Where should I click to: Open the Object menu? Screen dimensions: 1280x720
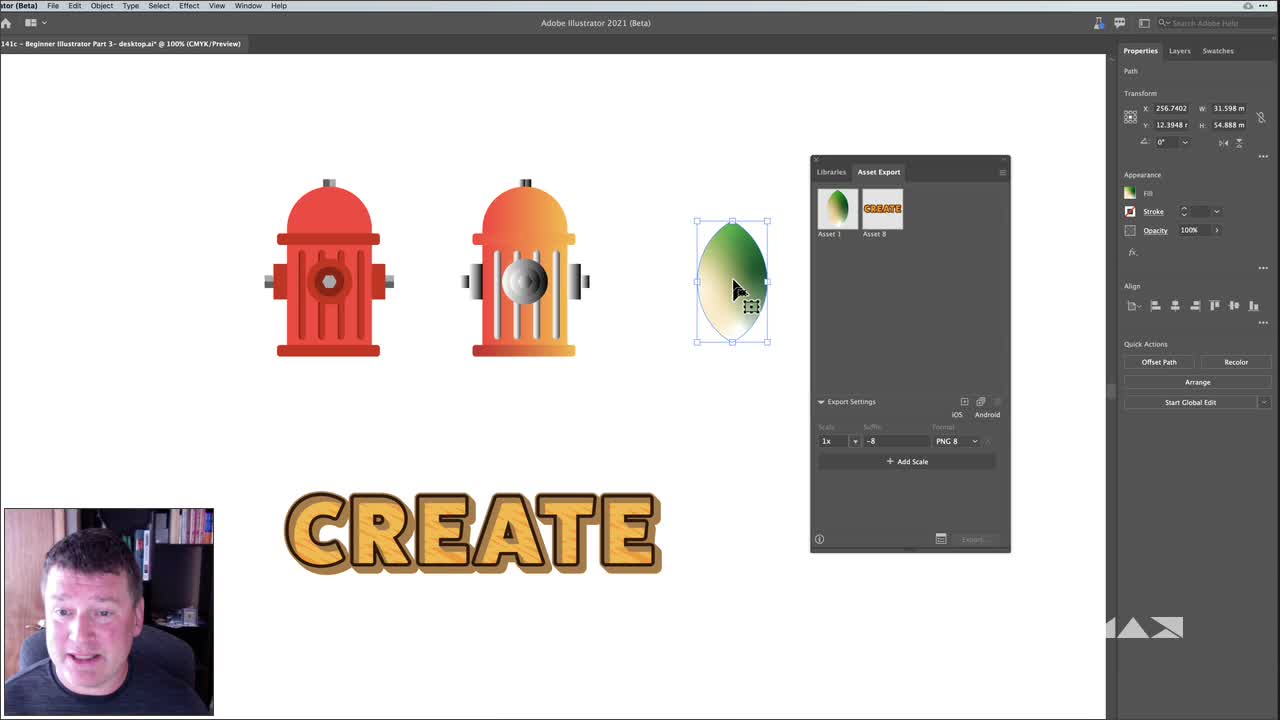pos(101,6)
